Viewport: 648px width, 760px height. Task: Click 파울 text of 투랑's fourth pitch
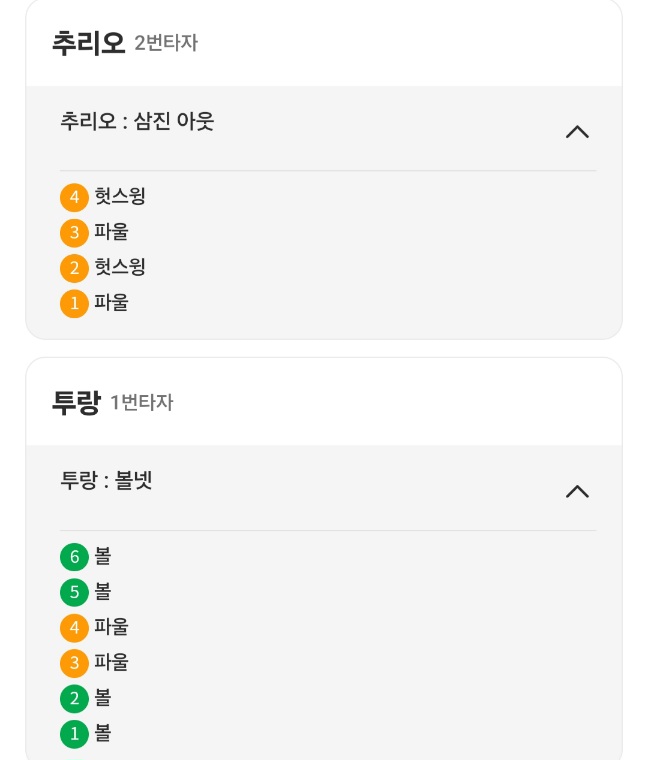[112, 627]
